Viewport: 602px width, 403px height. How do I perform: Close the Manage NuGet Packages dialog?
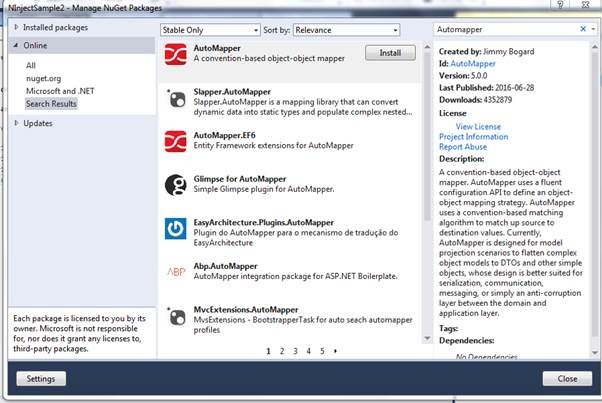tap(567, 379)
